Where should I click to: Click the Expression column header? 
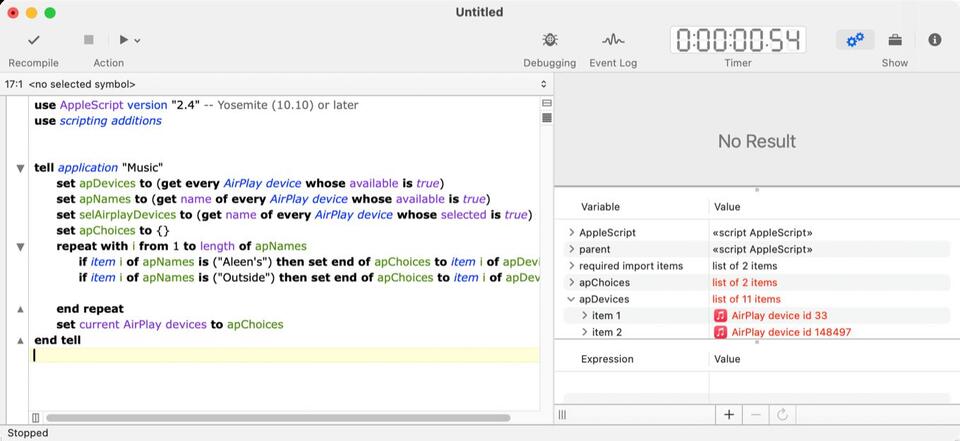[607, 359]
